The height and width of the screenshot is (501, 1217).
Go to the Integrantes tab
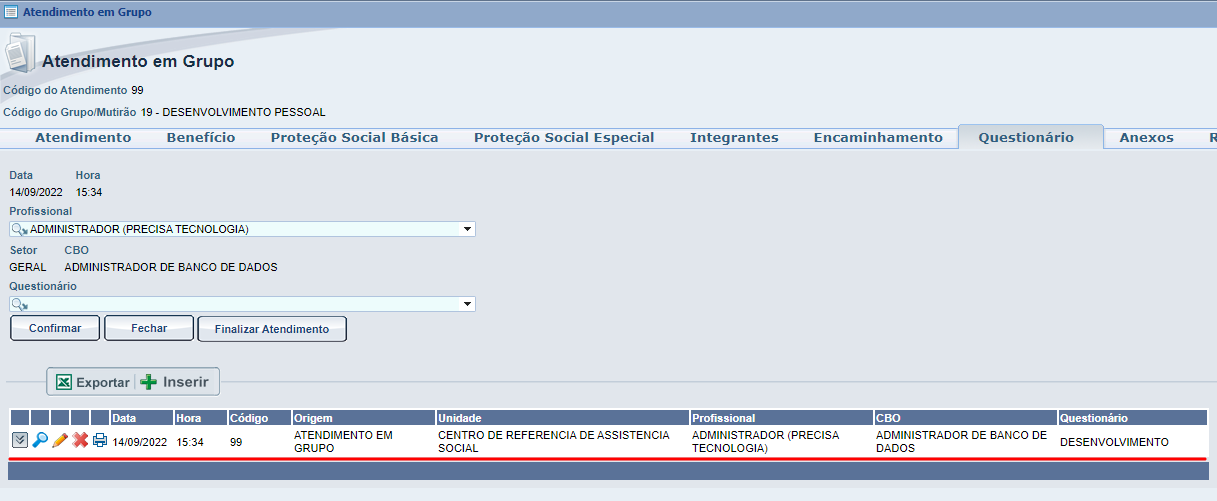tap(734, 138)
